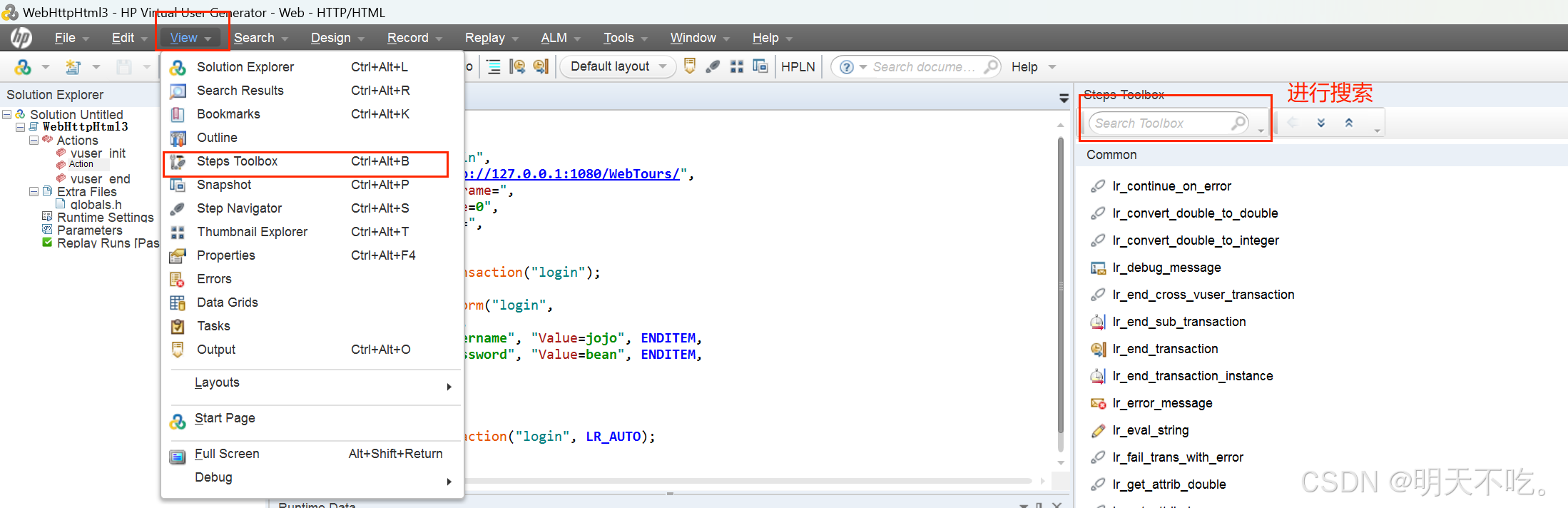This screenshot has width=1568, height=508.
Task: Click the expand all double-down arrows in Steps Toolbox
Action: click(1321, 123)
